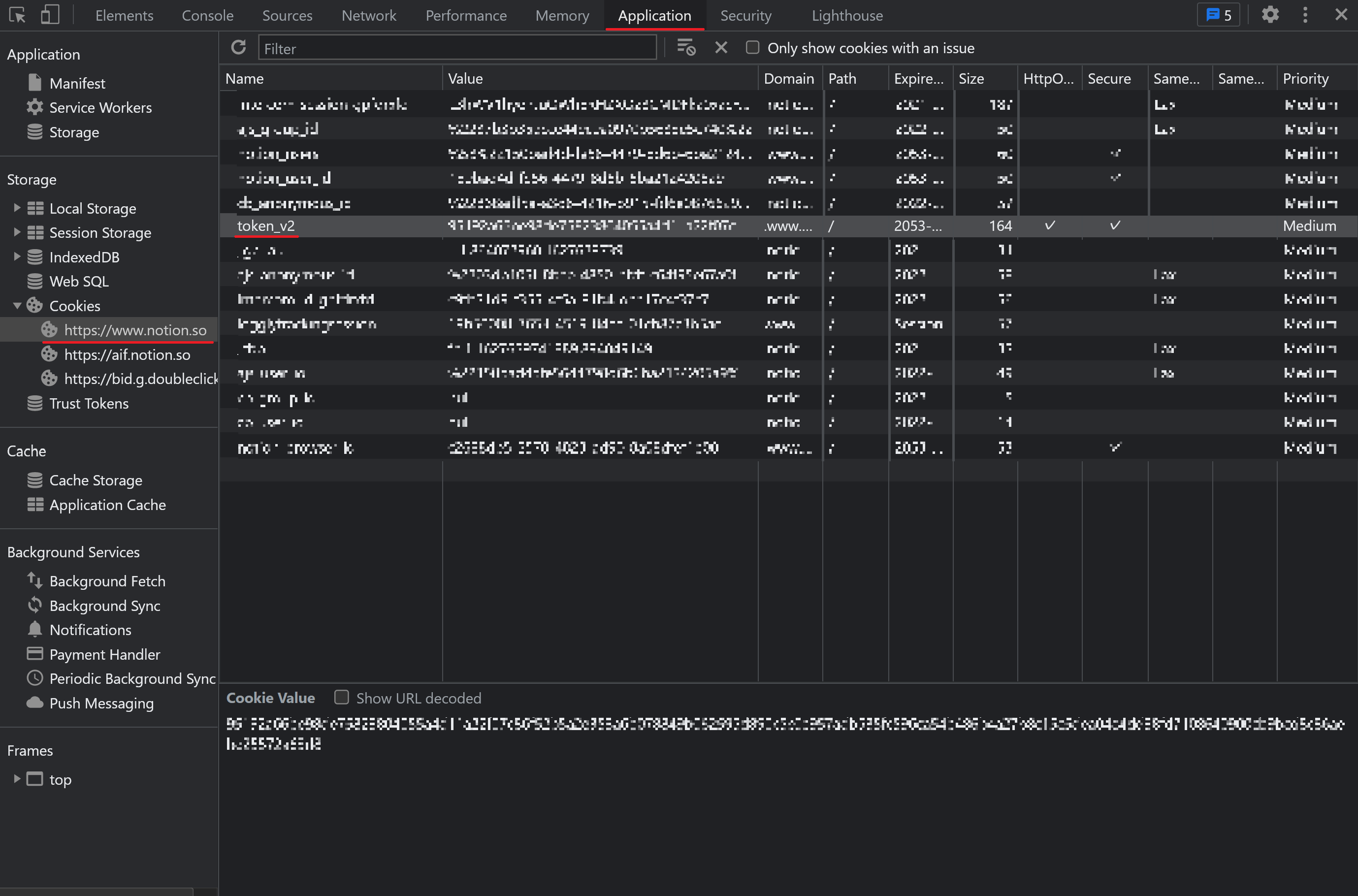Toggle the device toolbar icon
Image resolution: width=1358 pixels, height=896 pixels.
[50, 15]
